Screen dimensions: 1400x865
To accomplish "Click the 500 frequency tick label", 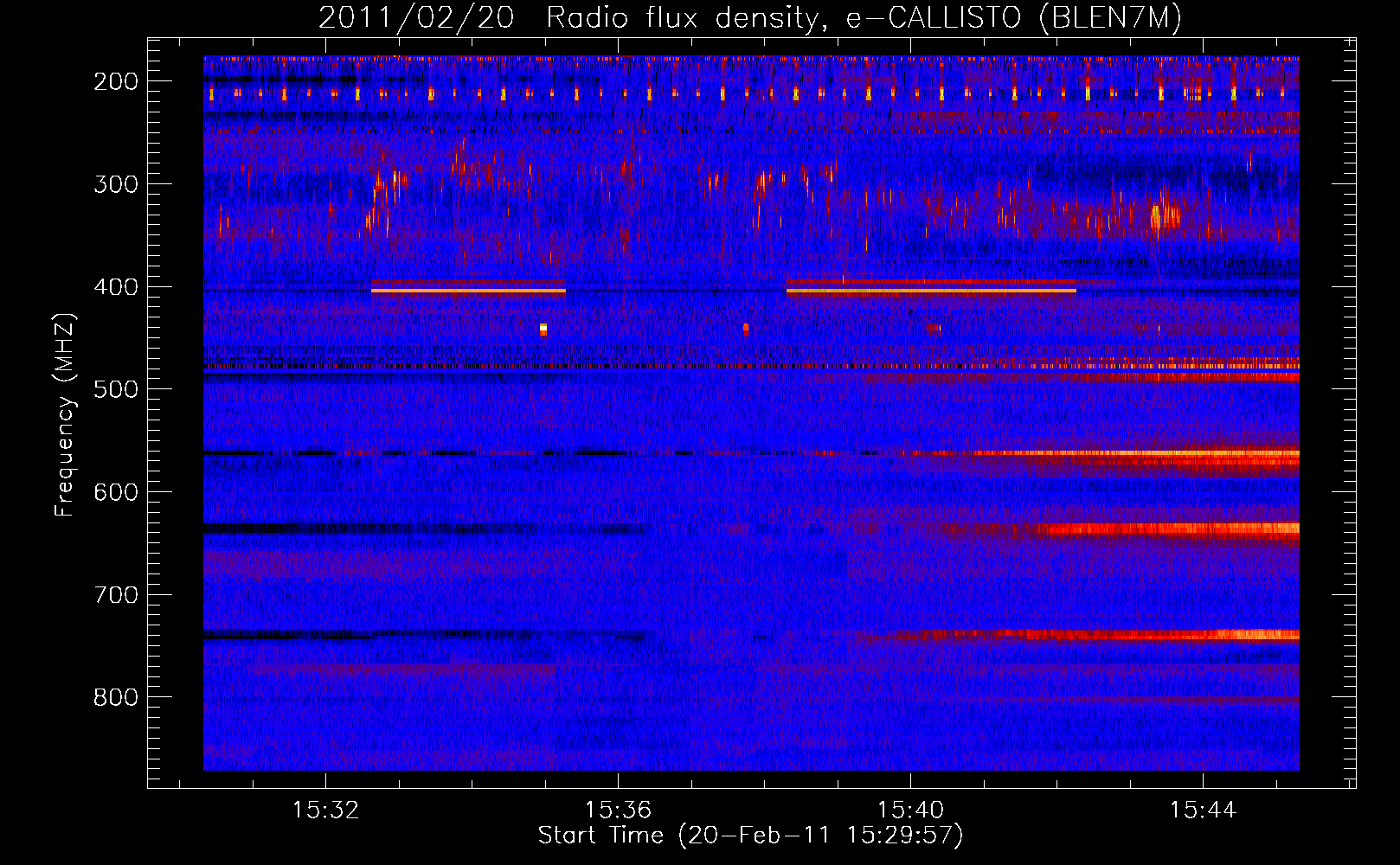I will pyautogui.click(x=116, y=389).
